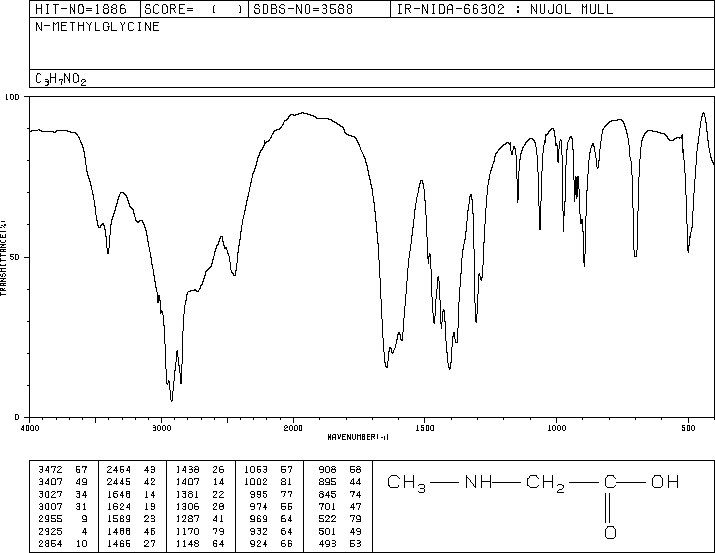Select peak table value 2925
Viewport: 715px width, 553px height.
click(x=50, y=531)
